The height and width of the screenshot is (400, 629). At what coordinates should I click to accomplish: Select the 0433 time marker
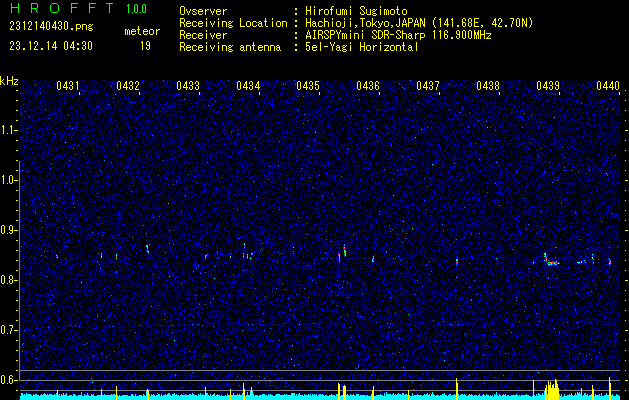pos(188,86)
